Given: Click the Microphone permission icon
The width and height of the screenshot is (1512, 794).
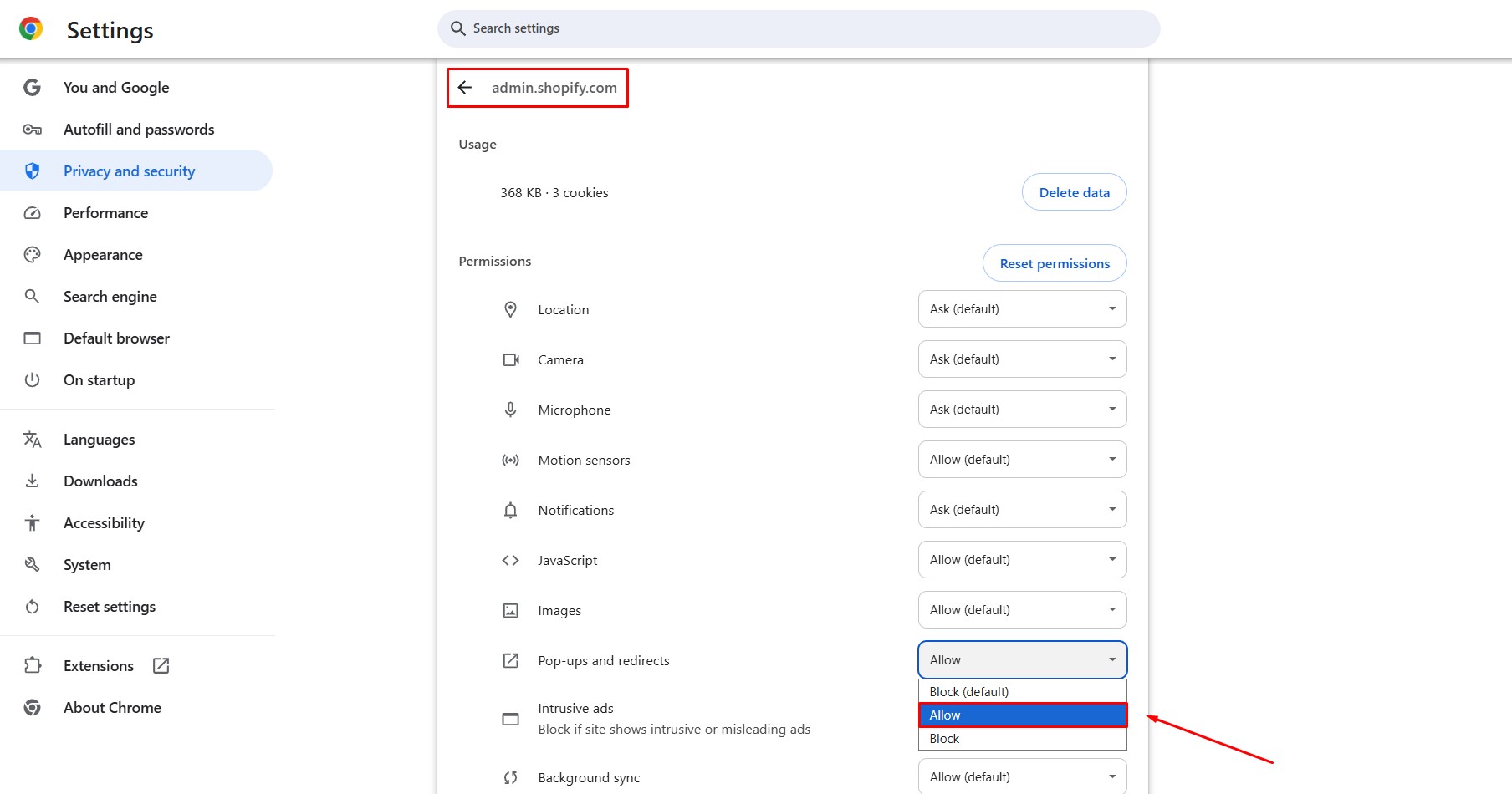Looking at the screenshot, I should click(x=510, y=410).
